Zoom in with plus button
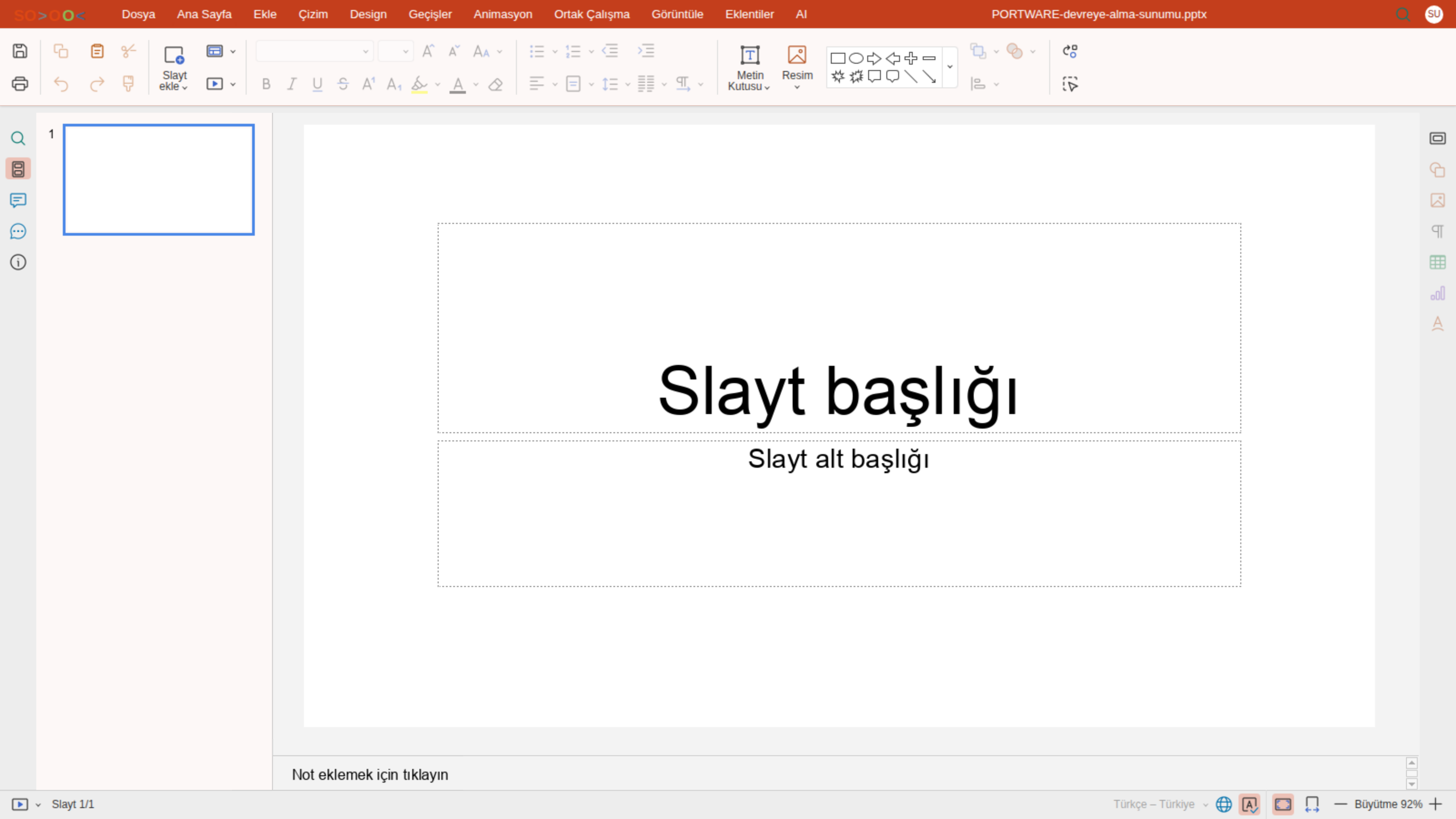Screen dimensions: 1456x819 pyautogui.click(x=1435, y=804)
